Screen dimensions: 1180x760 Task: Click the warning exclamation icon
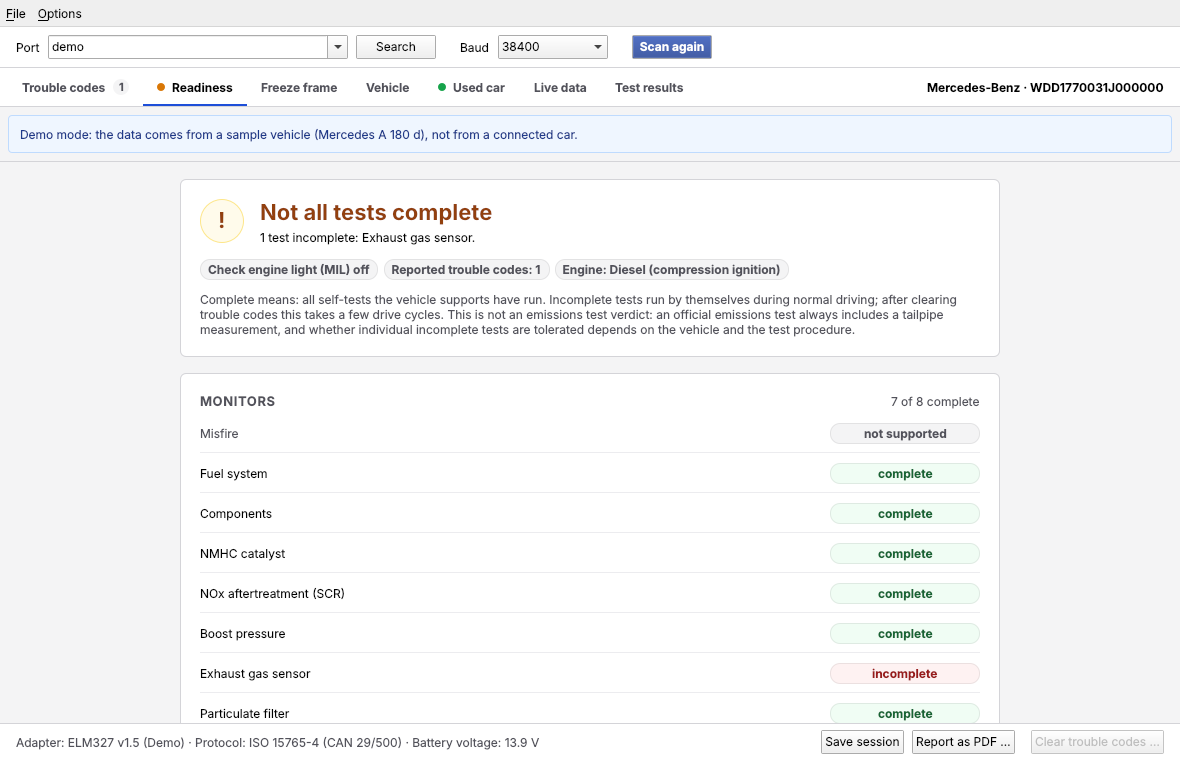coord(221,220)
